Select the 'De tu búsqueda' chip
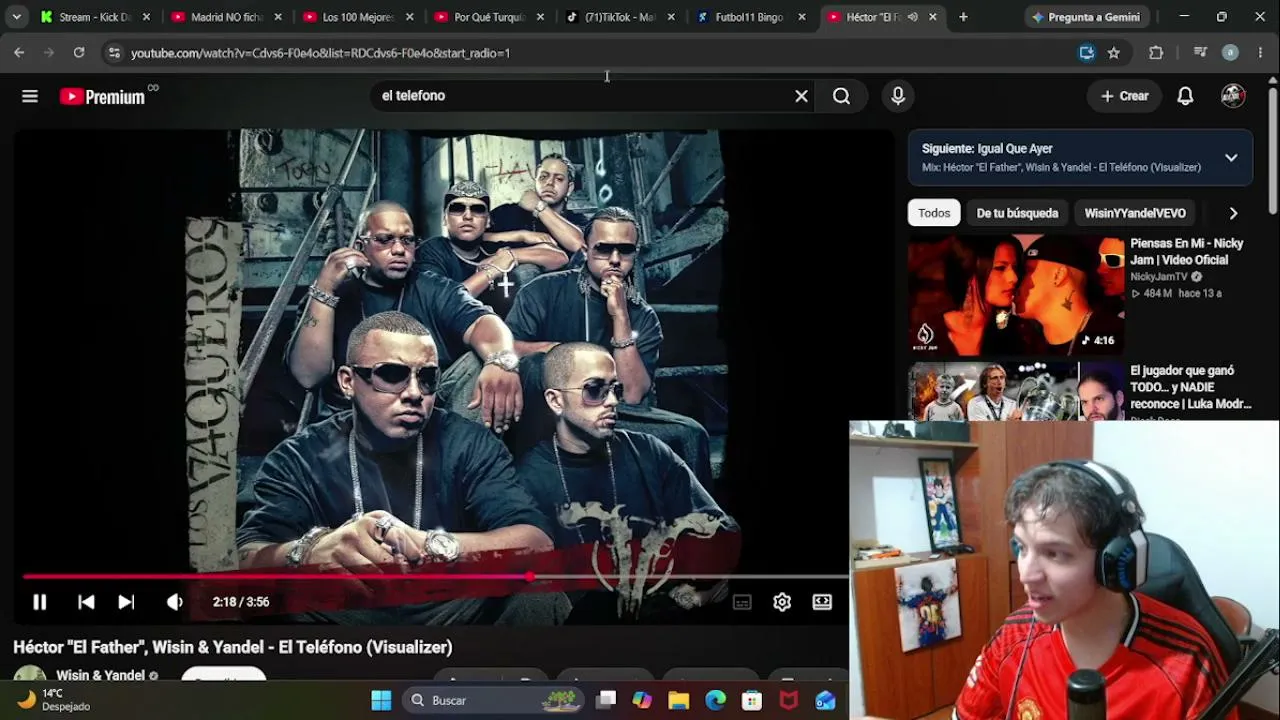 coord(1017,213)
